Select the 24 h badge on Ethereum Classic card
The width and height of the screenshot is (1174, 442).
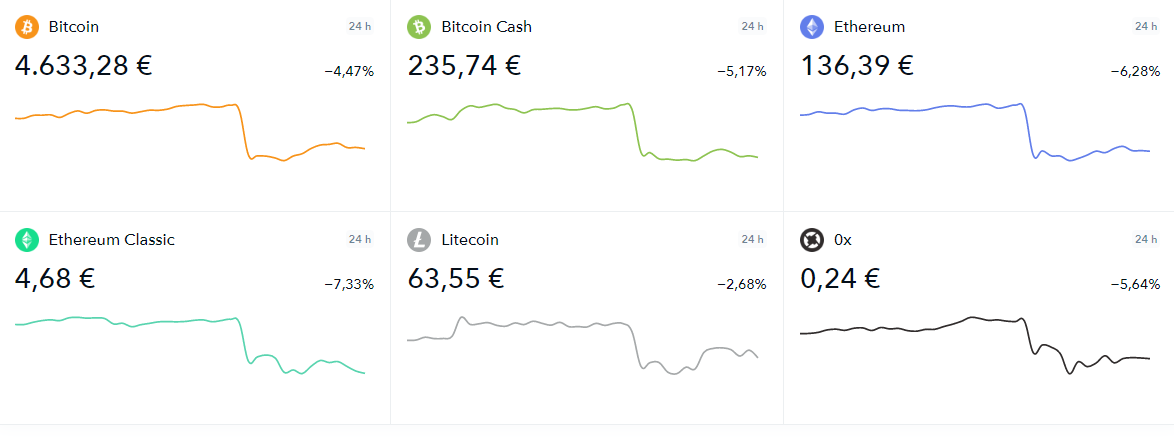point(359,240)
